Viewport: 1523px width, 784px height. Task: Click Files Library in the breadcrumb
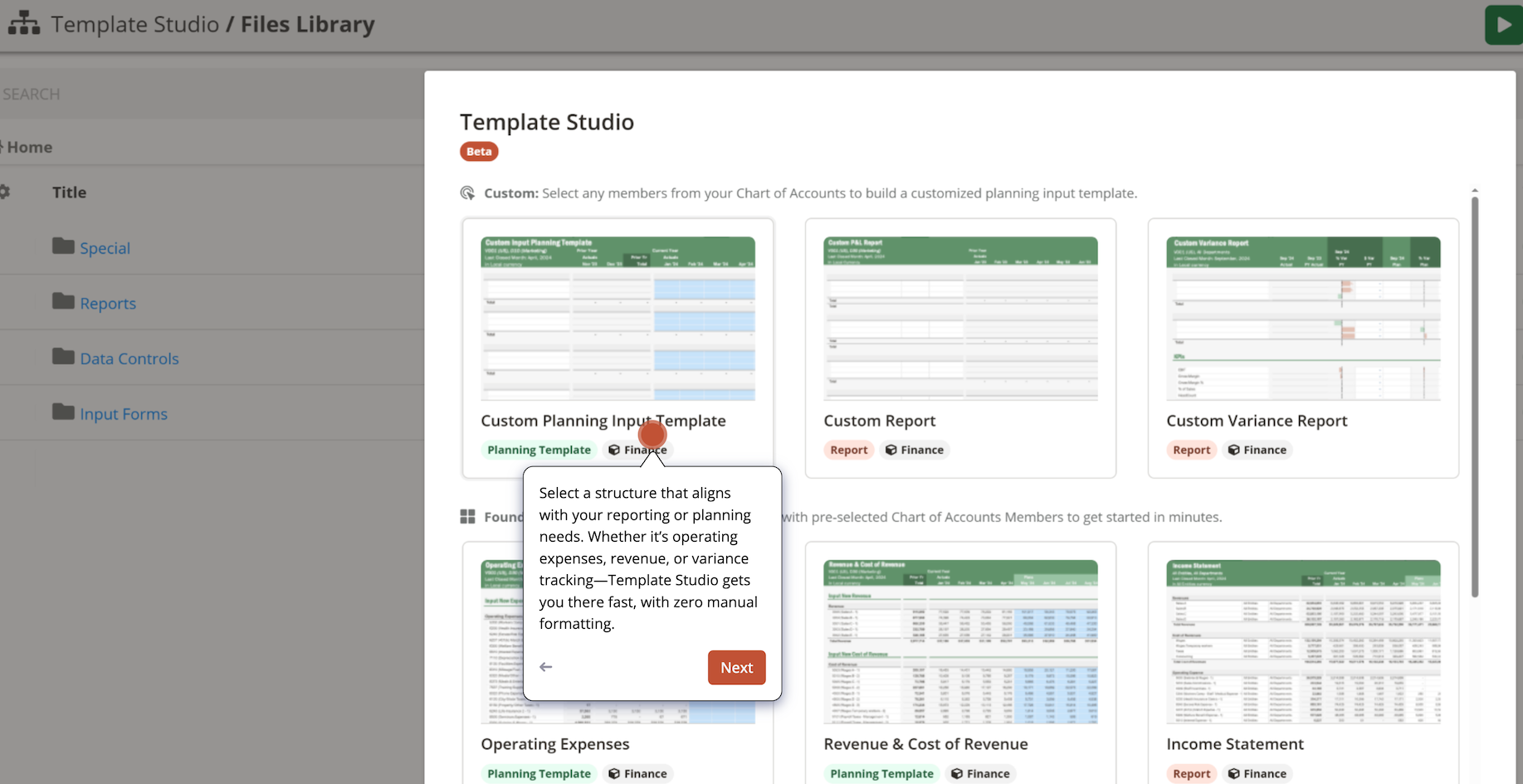coord(306,24)
